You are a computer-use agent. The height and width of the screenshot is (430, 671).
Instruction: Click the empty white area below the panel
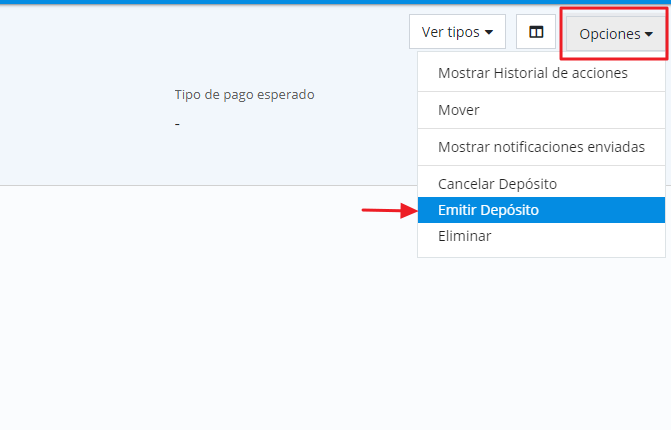[200, 310]
